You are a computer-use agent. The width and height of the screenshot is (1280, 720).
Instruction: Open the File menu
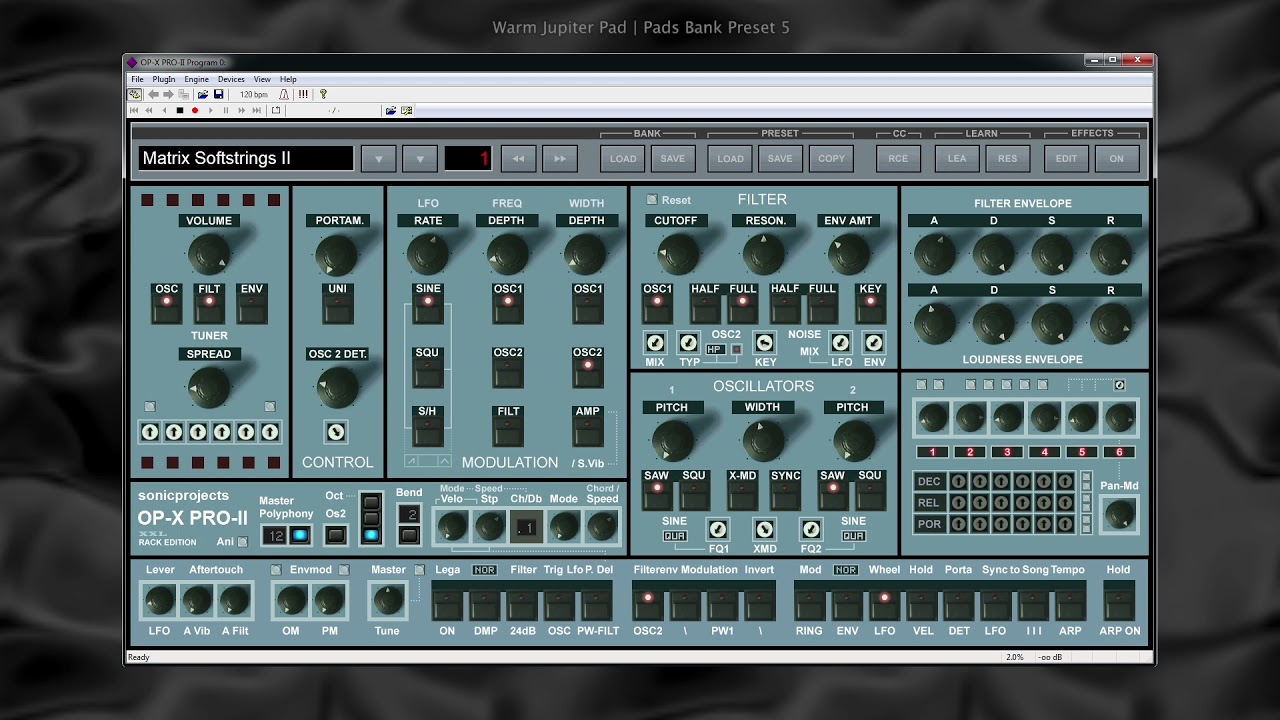[x=137, y=79]
